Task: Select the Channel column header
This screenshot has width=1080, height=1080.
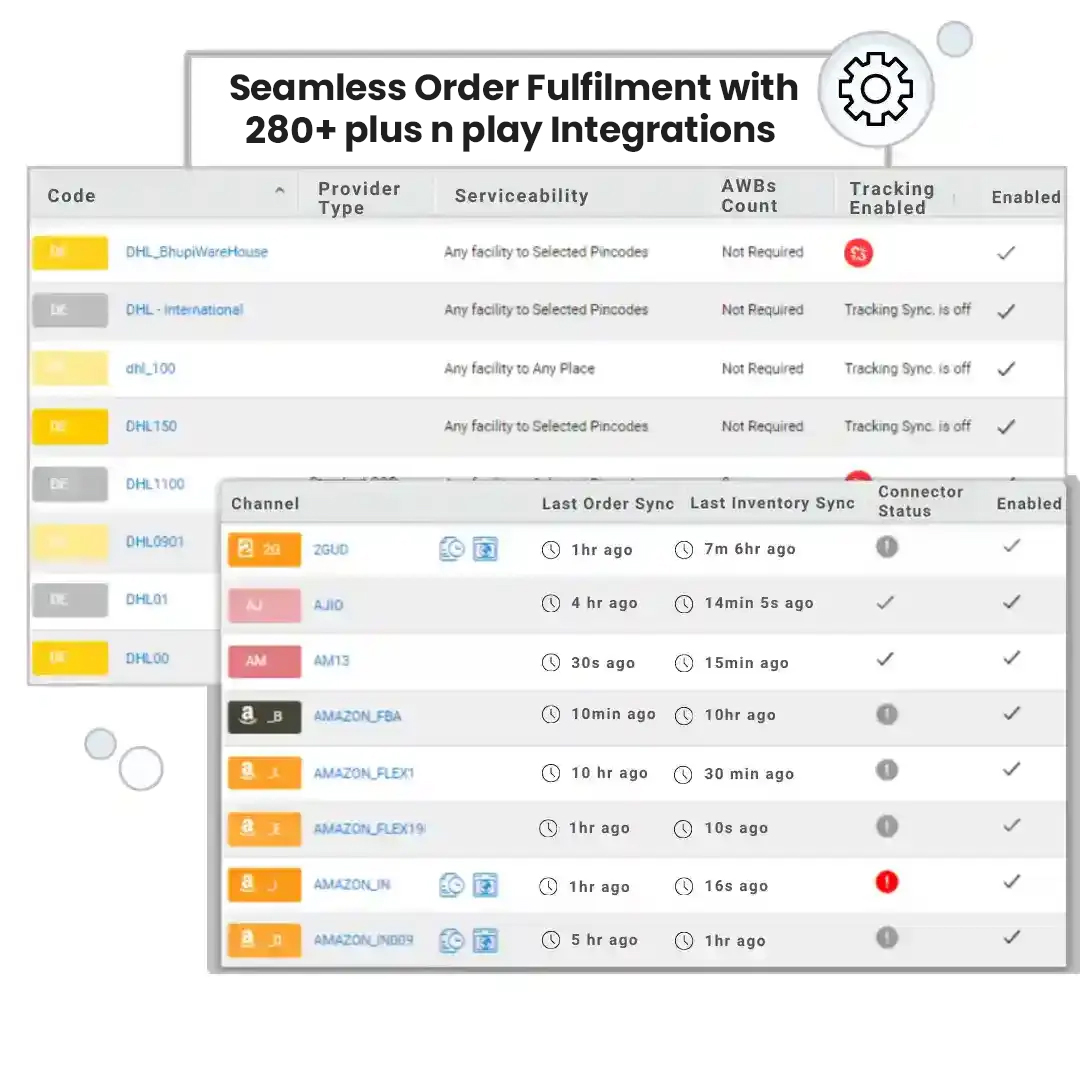Action: click(x=264, y=504)
